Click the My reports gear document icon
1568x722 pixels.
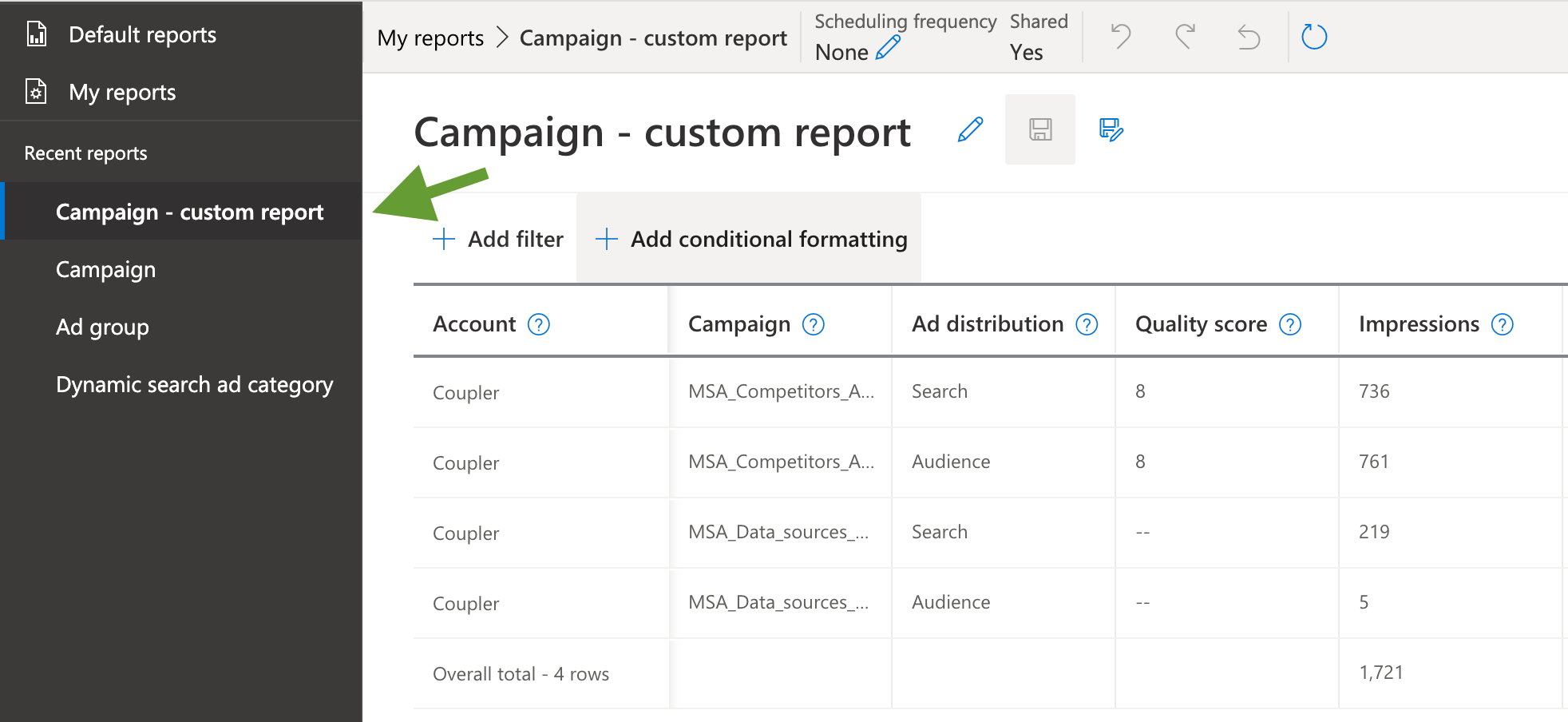click(x=37, y=92)
